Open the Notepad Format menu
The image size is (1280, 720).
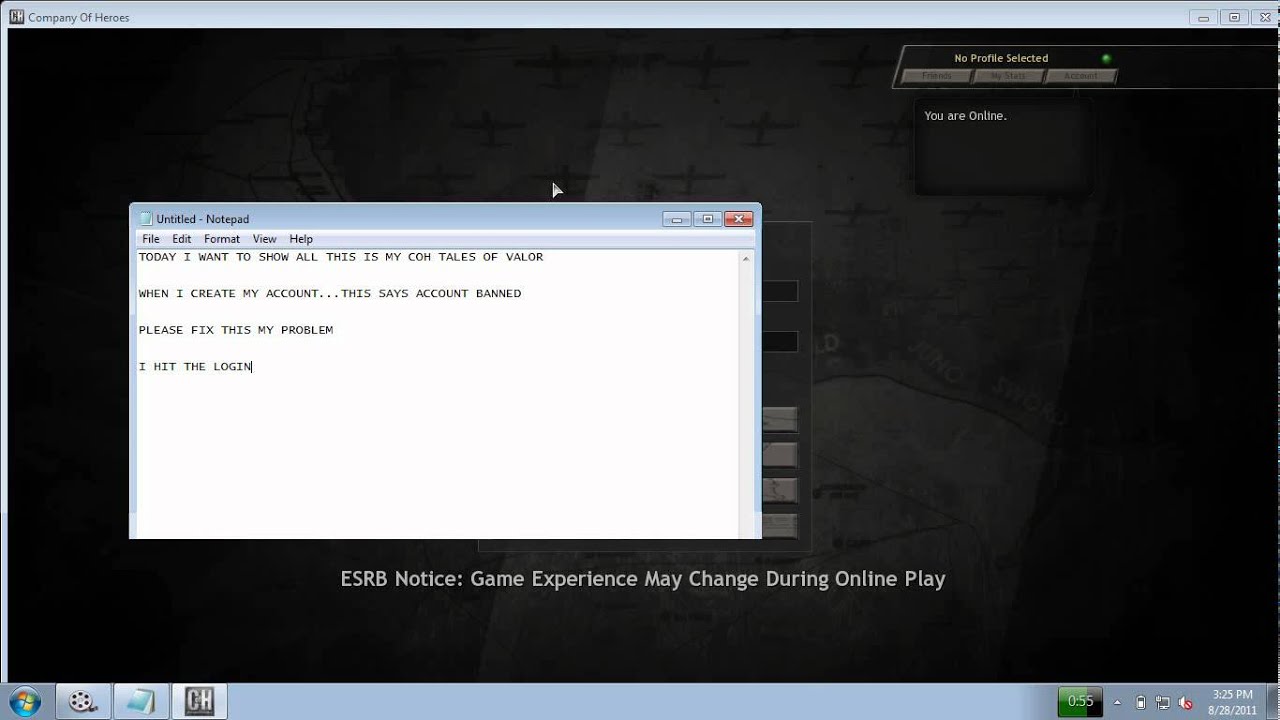tap(222, 239)
